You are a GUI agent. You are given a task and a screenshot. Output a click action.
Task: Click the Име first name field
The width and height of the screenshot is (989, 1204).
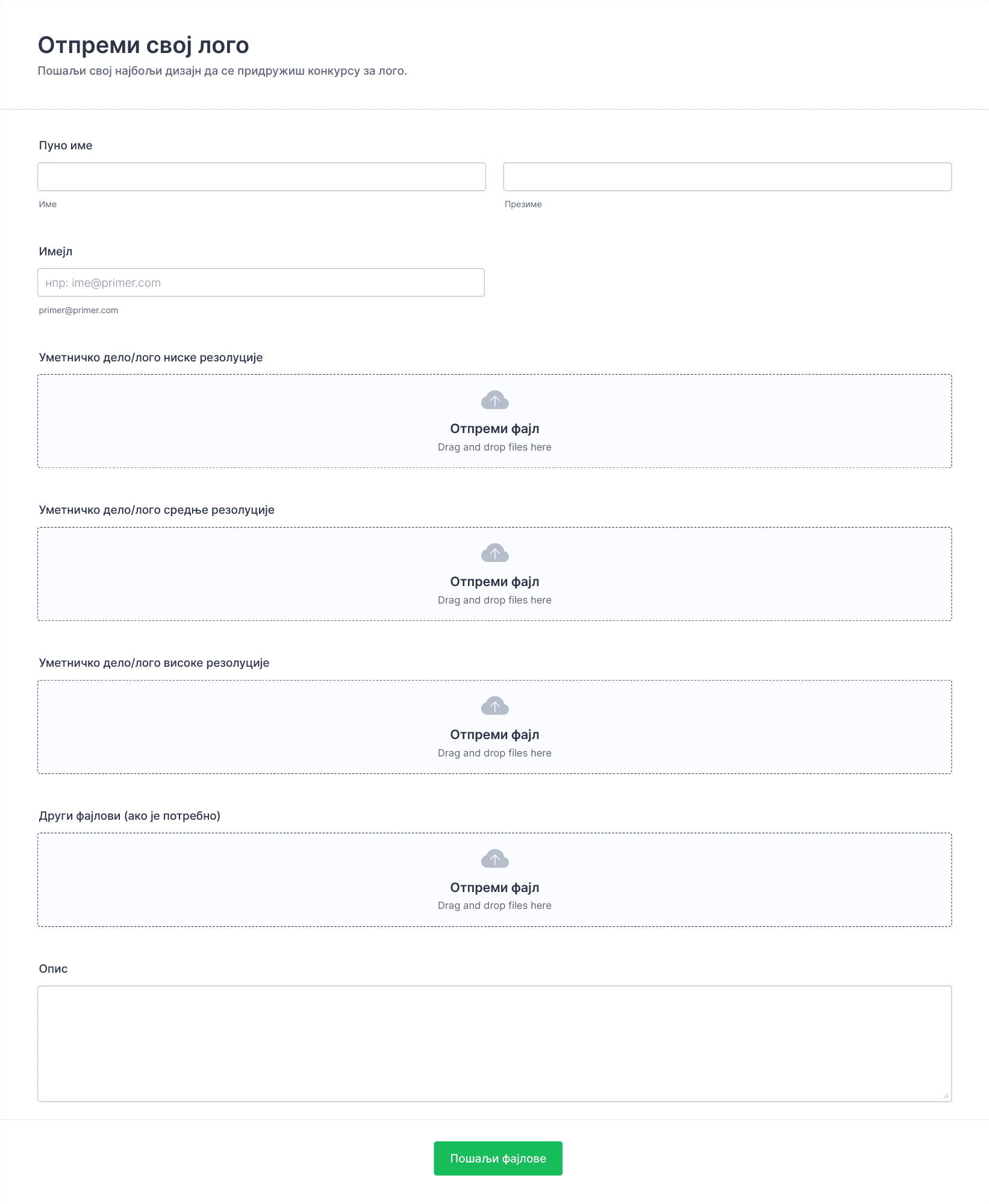(261, 176)
